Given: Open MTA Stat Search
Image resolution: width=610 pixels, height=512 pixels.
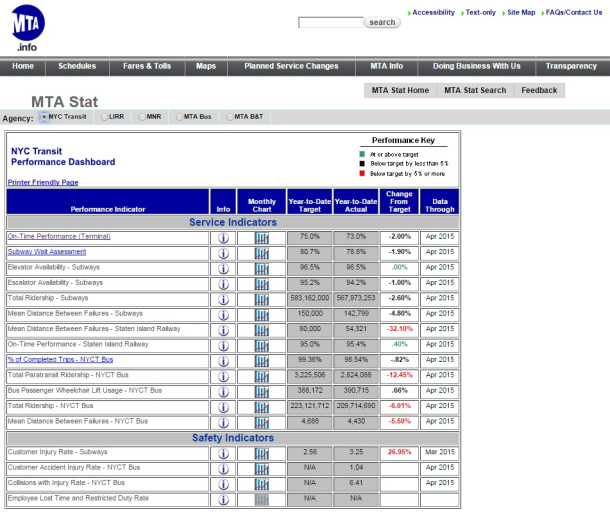Looking at the screenshot, I should 475,90.
